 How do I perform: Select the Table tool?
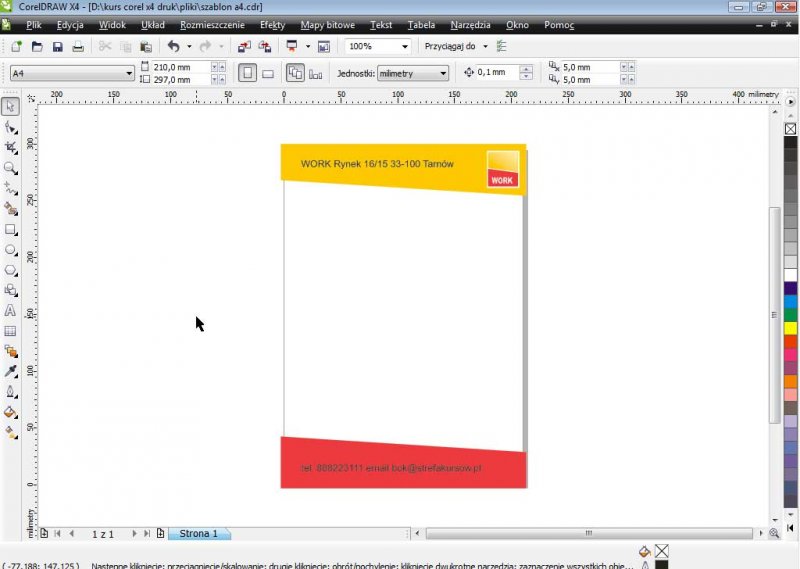(x=11, y=331)
